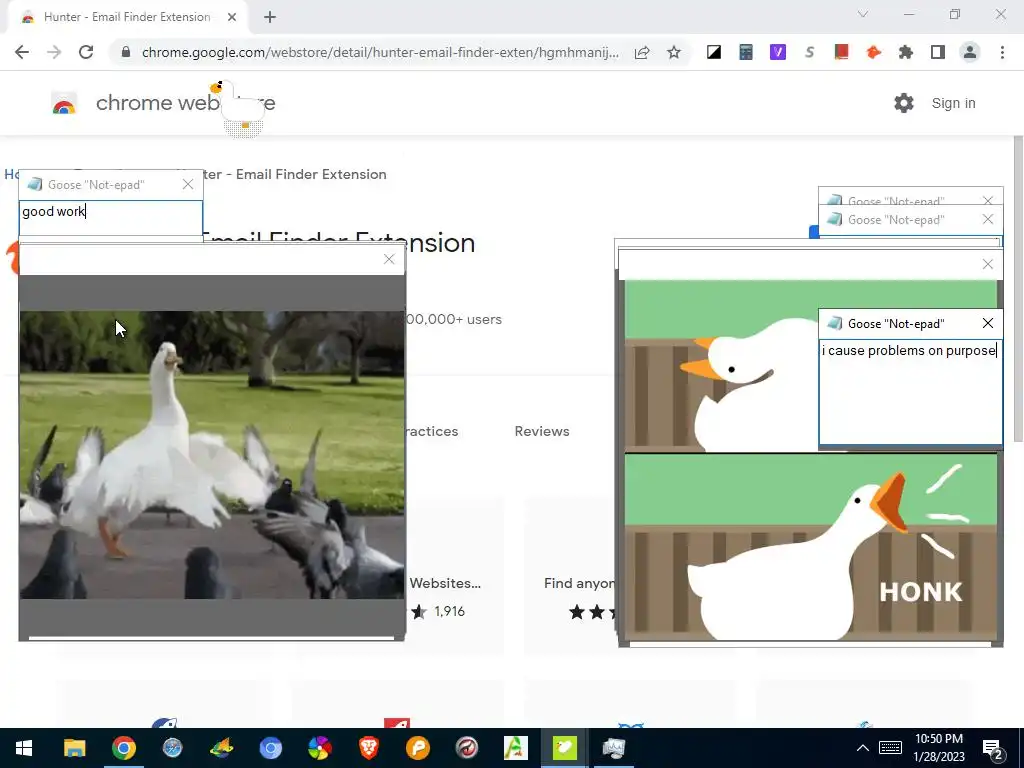Click the address bar URL
The height and width of the screenshot is (768, 1024).
pyautogui.click(x=380, y=52)
